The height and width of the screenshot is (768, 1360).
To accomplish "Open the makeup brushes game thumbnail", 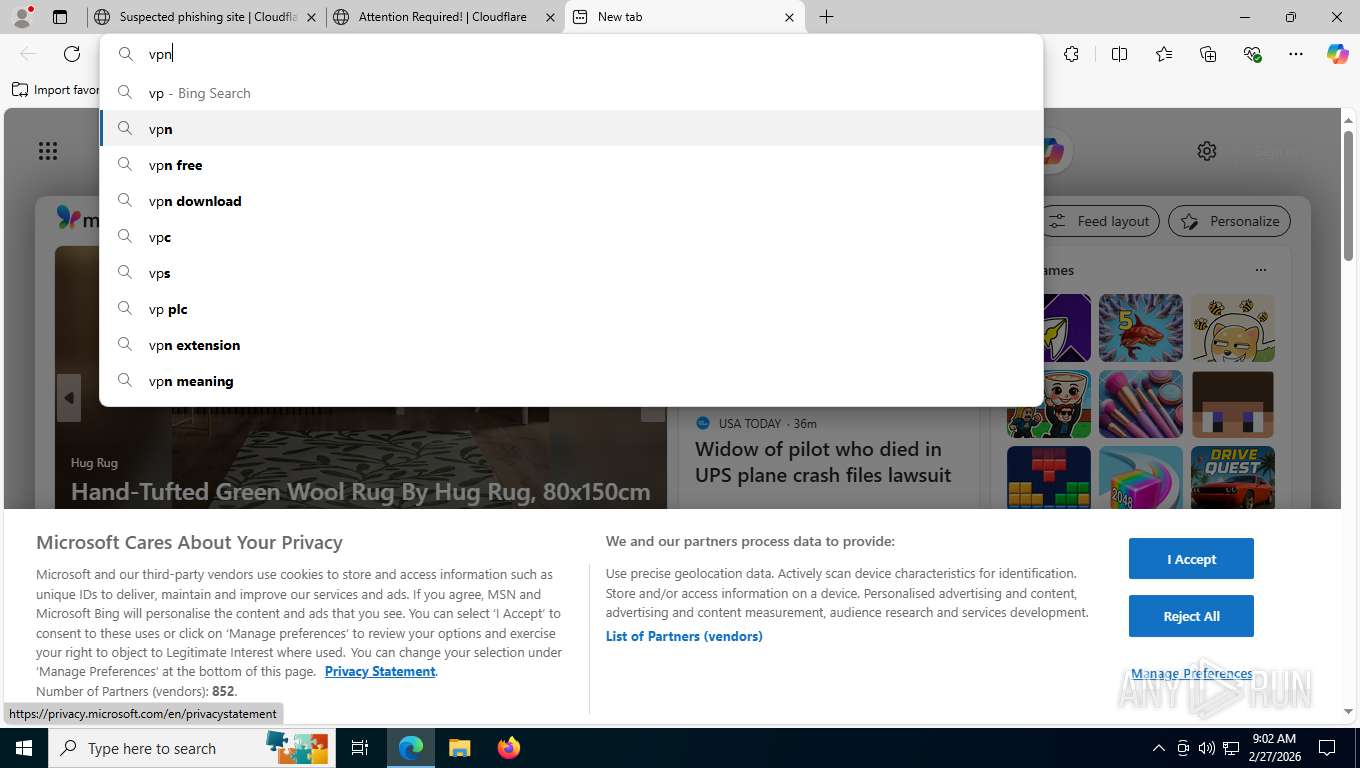I will (x=1141, y=404).
